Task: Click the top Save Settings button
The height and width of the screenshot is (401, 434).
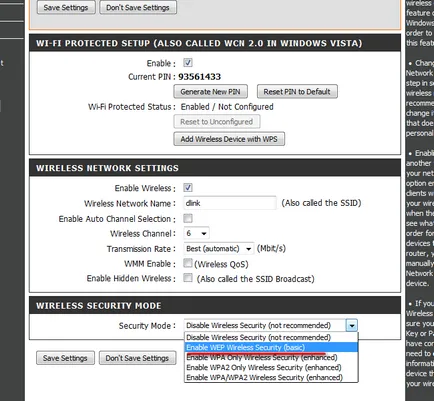Action: tap(66, 7)
